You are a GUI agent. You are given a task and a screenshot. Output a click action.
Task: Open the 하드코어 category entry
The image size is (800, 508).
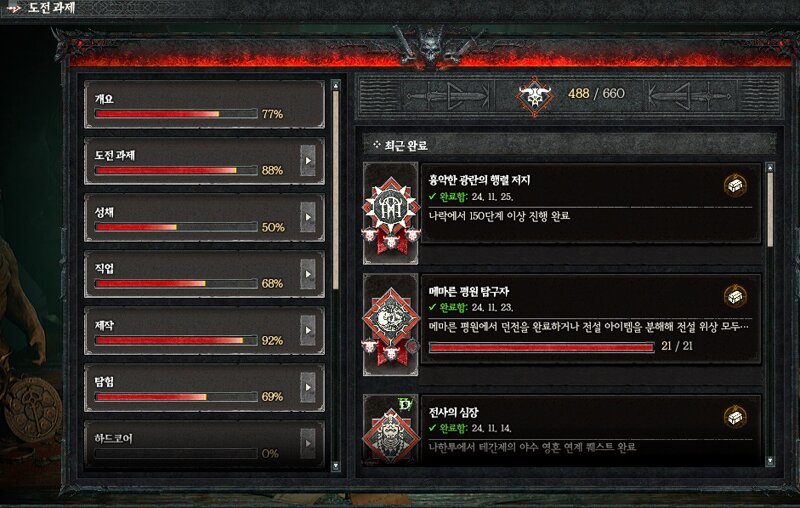pos(205,444)
